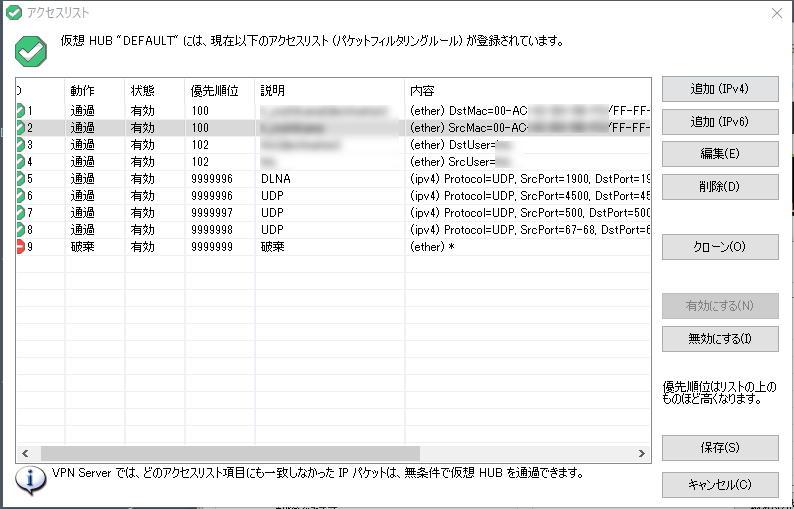Click the title bar access list icon
794x509 pixels.
(13, 13)
